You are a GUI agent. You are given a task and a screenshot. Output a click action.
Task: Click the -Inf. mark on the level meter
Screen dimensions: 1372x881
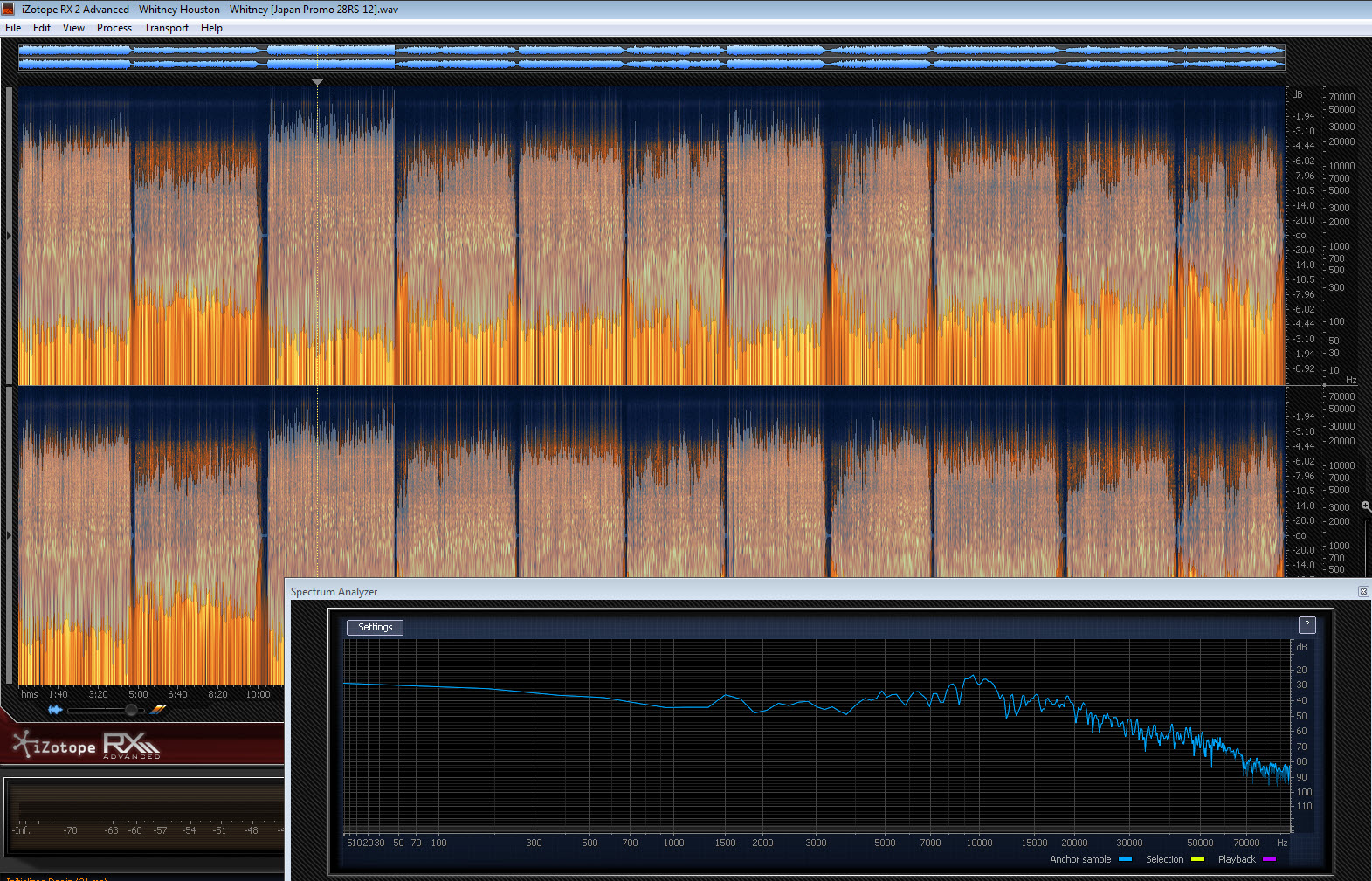[x=22, y=830]
